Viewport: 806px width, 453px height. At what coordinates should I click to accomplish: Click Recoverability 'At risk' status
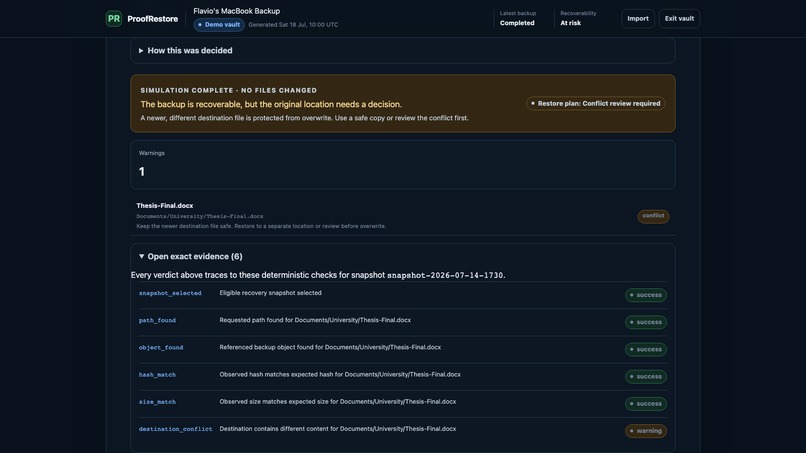tap(571, 23)
